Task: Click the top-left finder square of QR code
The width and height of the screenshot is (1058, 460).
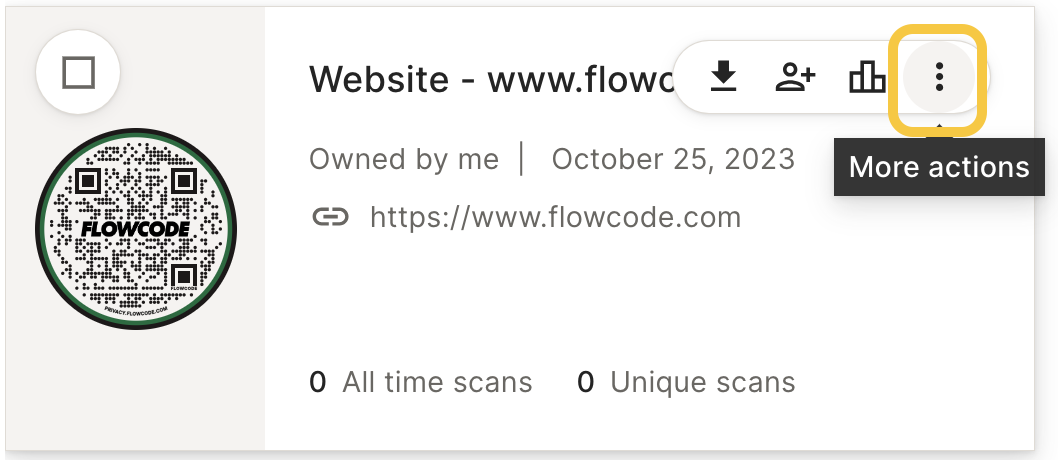Action: pyautogui.click(x=88, y=181)
